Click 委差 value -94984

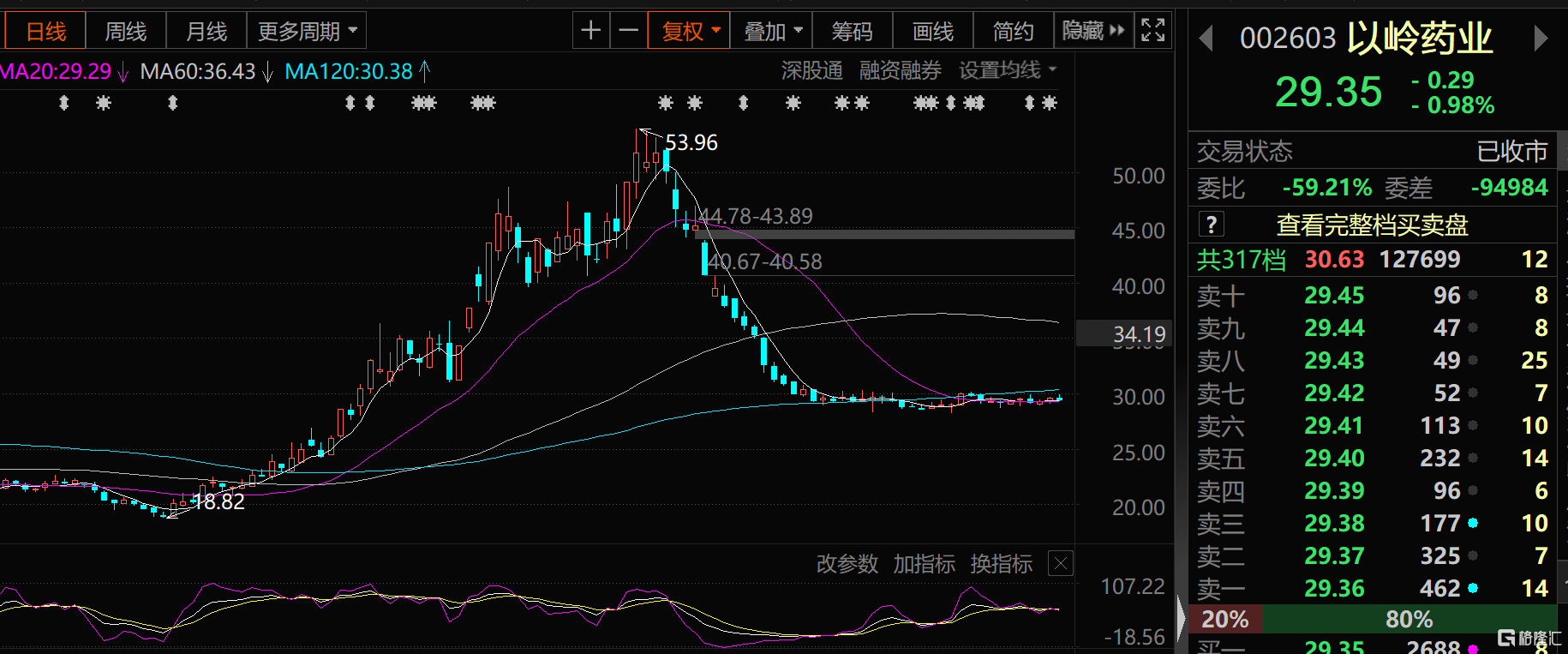click(1510, 188)
